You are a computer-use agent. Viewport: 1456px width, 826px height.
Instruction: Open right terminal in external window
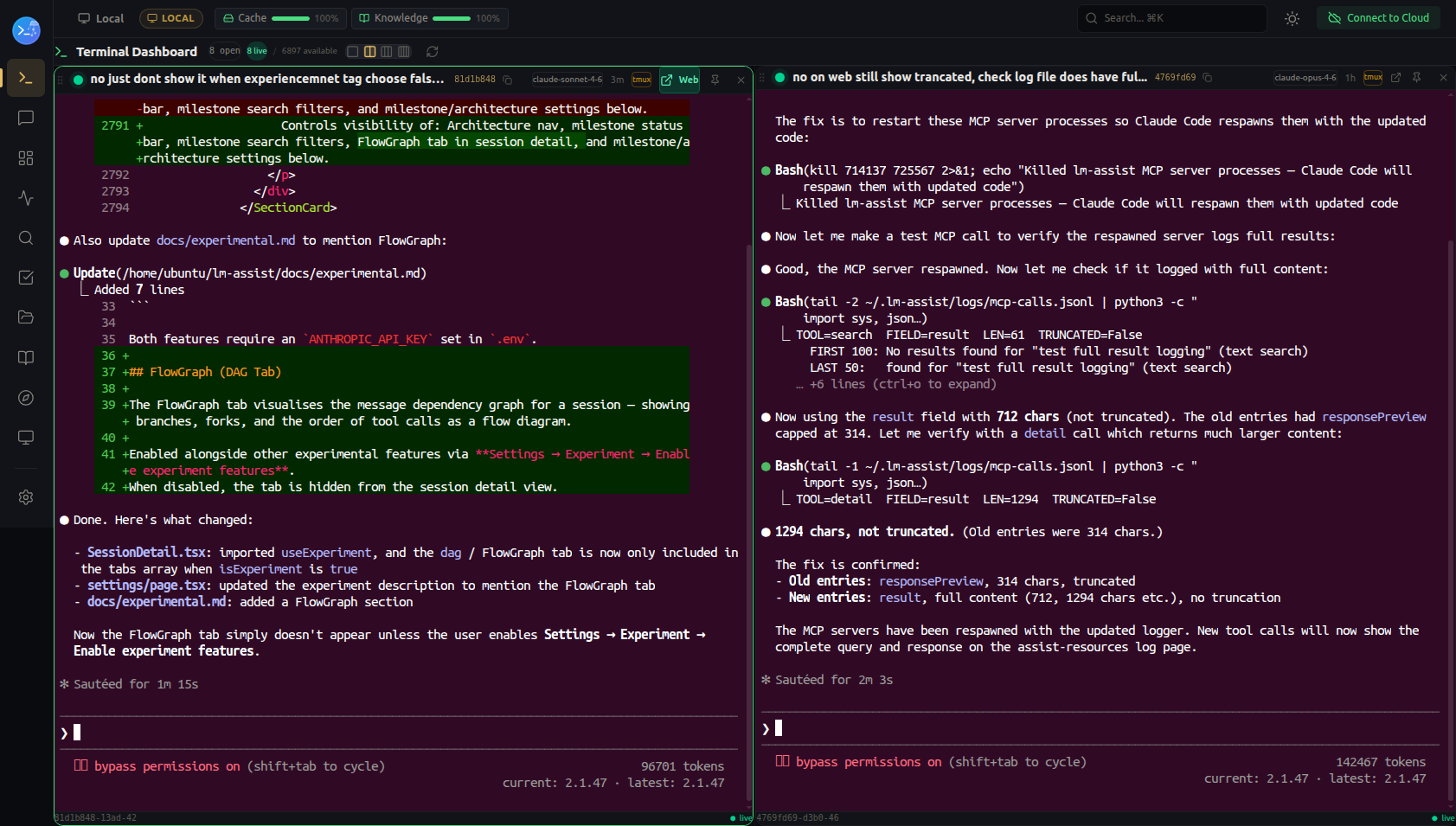(1395, 78)
